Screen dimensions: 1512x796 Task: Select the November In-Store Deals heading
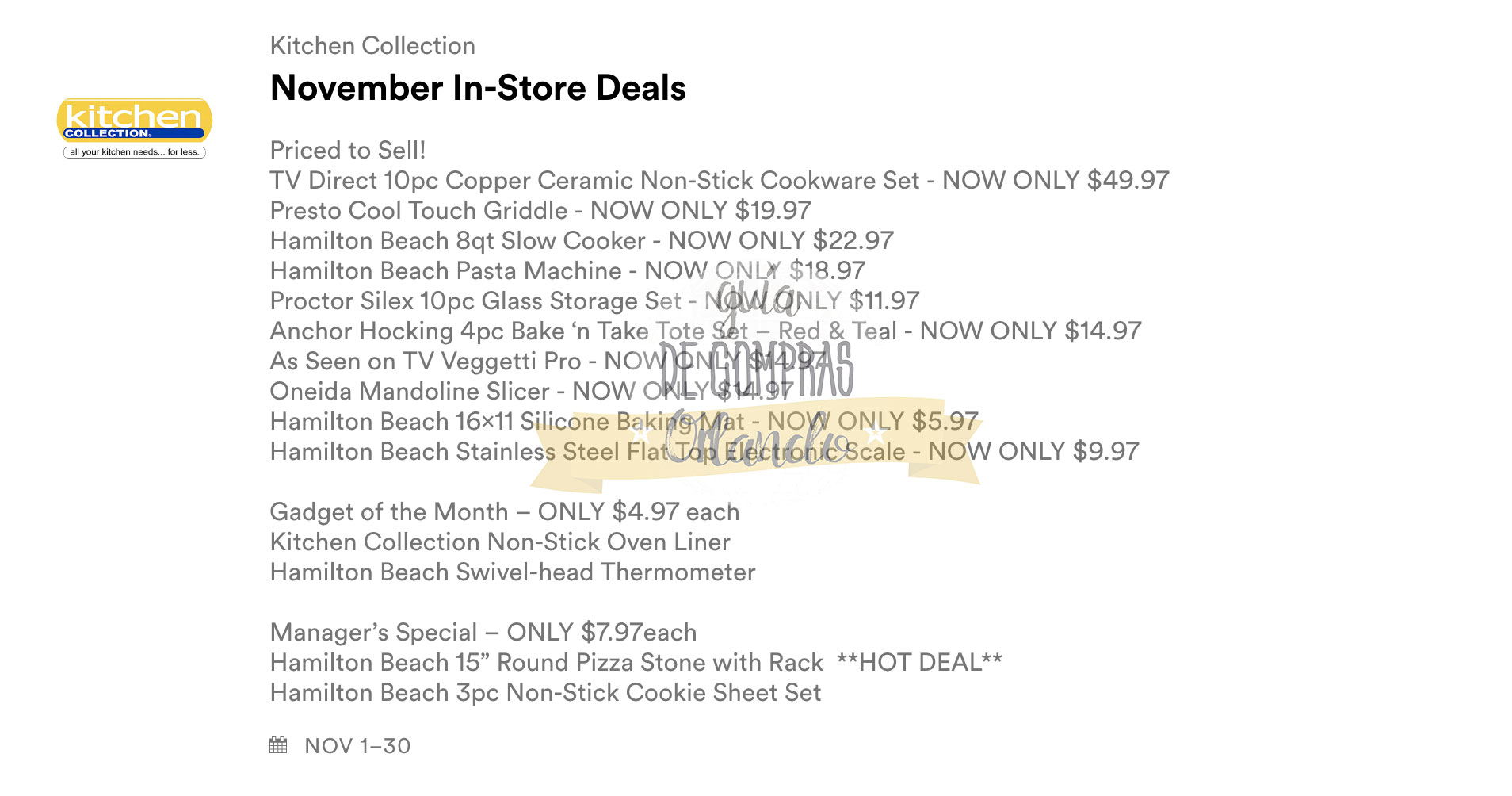pos(478,88)
